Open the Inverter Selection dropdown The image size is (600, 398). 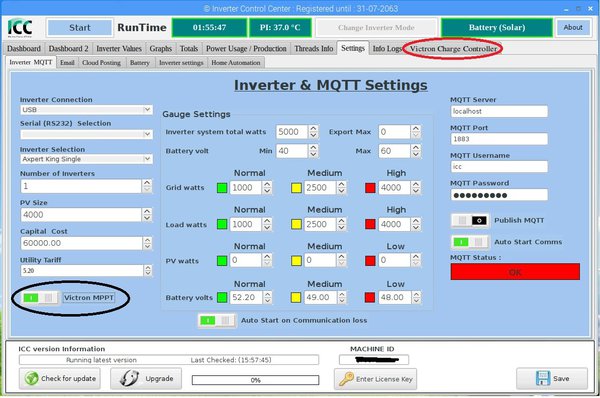[86, 159]
